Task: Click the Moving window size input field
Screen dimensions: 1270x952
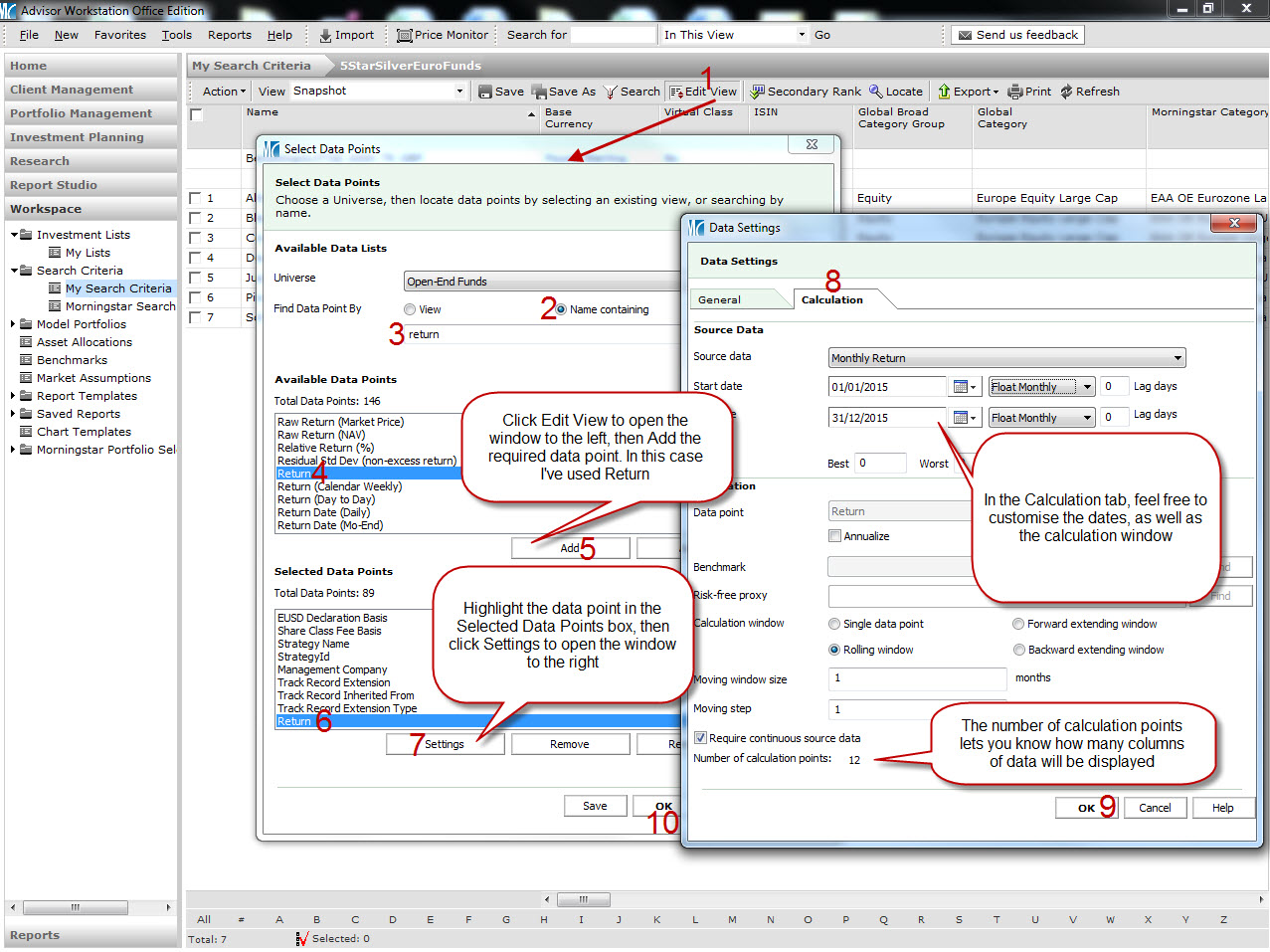Action: [917, 678]
